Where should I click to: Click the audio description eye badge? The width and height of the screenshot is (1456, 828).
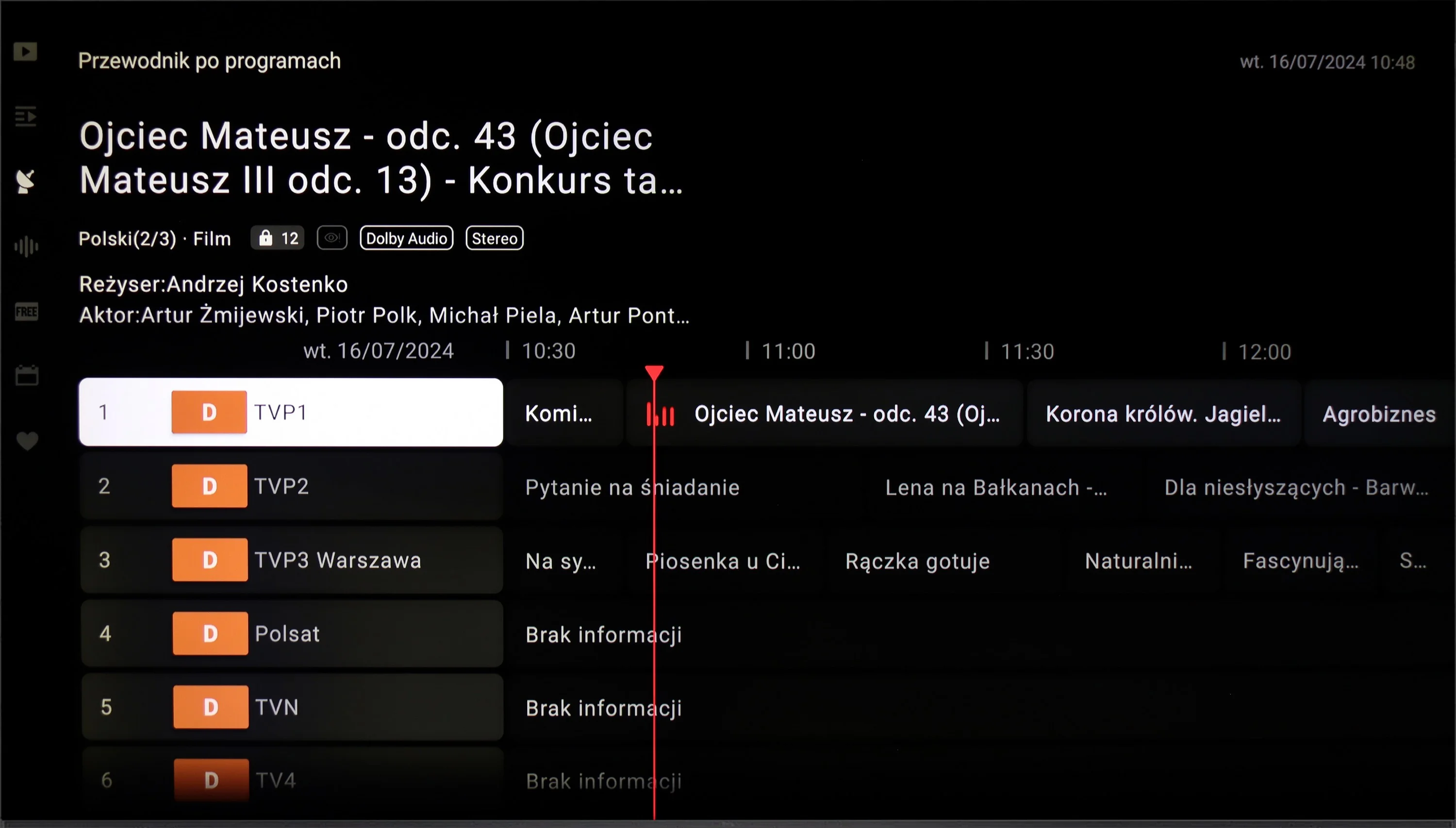[332, 238]
